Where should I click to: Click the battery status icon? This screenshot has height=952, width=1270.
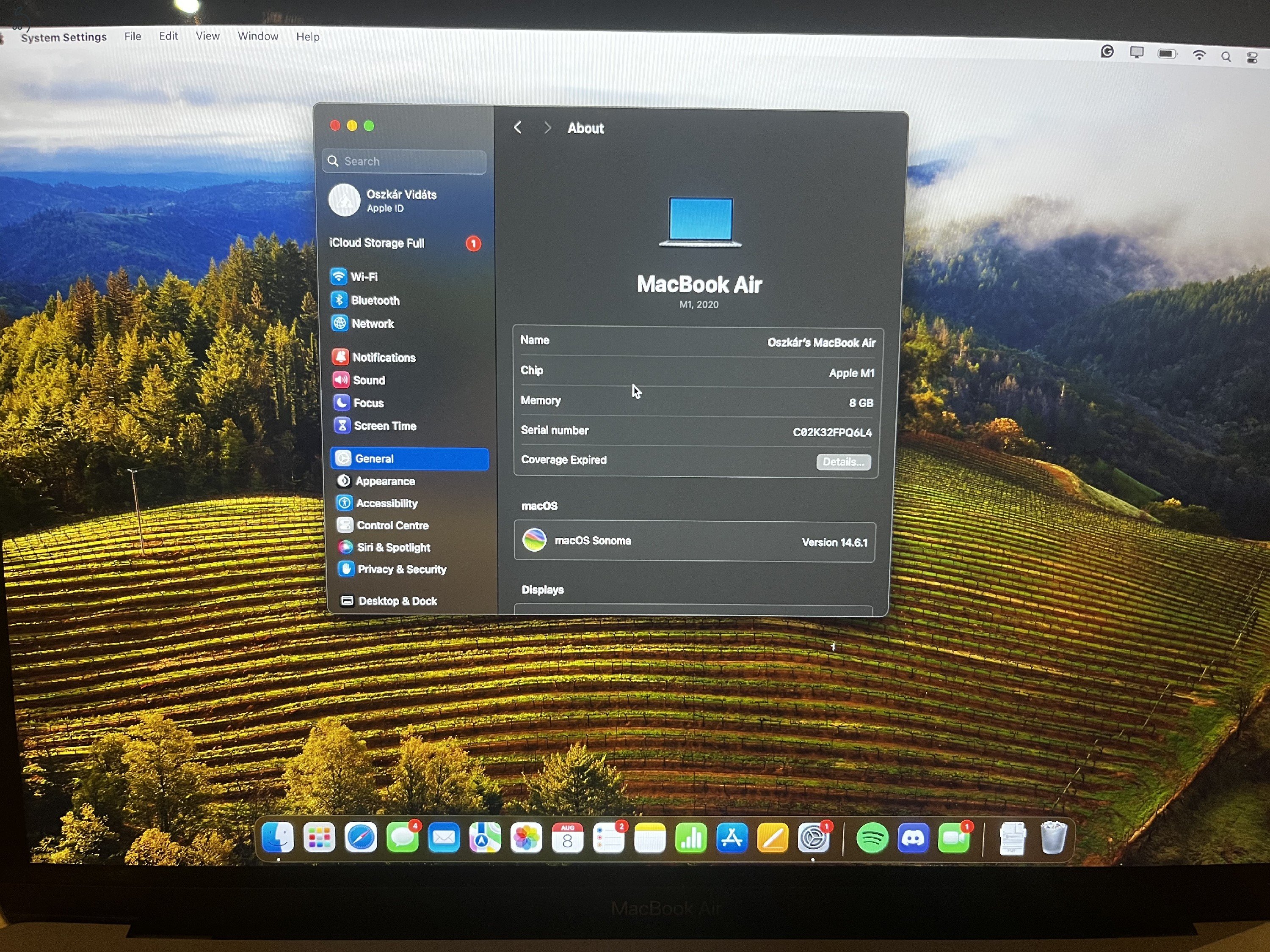click(1167, 54)
